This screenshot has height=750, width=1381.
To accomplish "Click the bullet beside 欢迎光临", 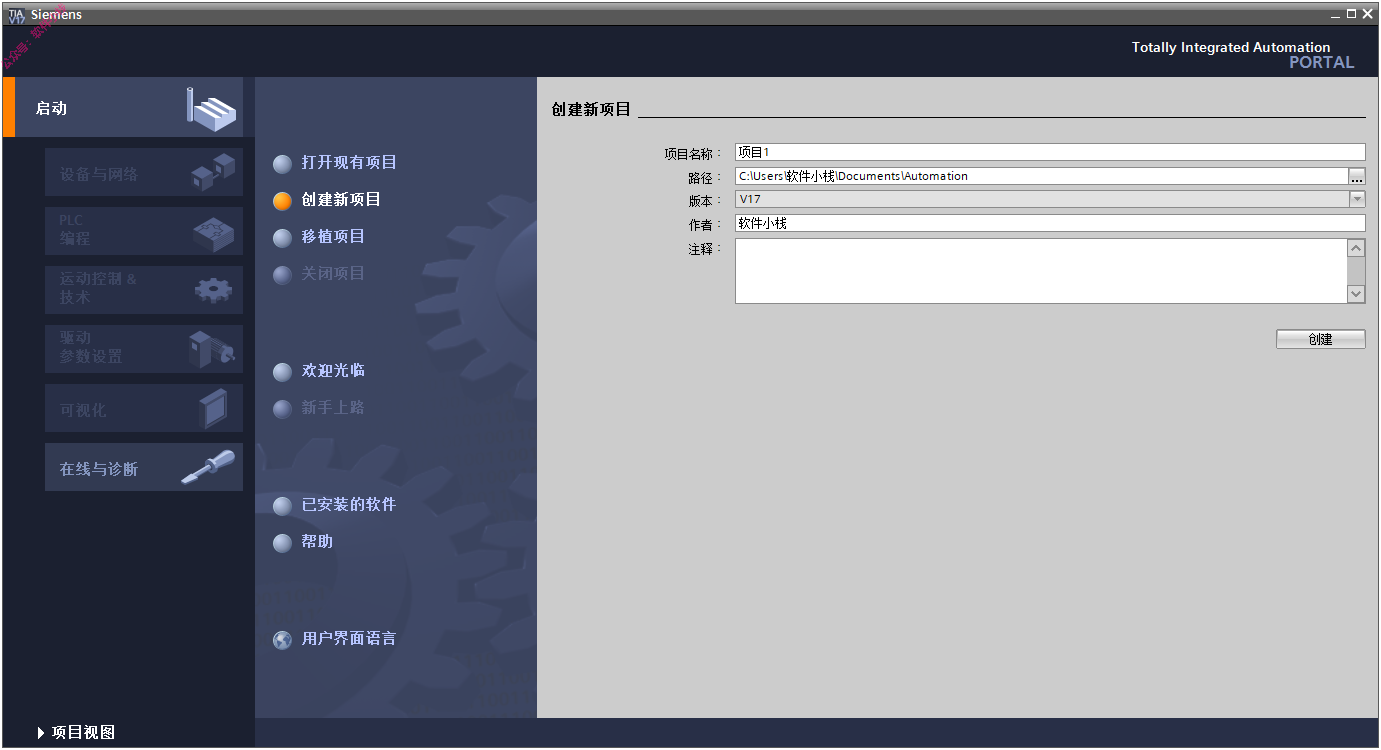I will click(283, 371).
